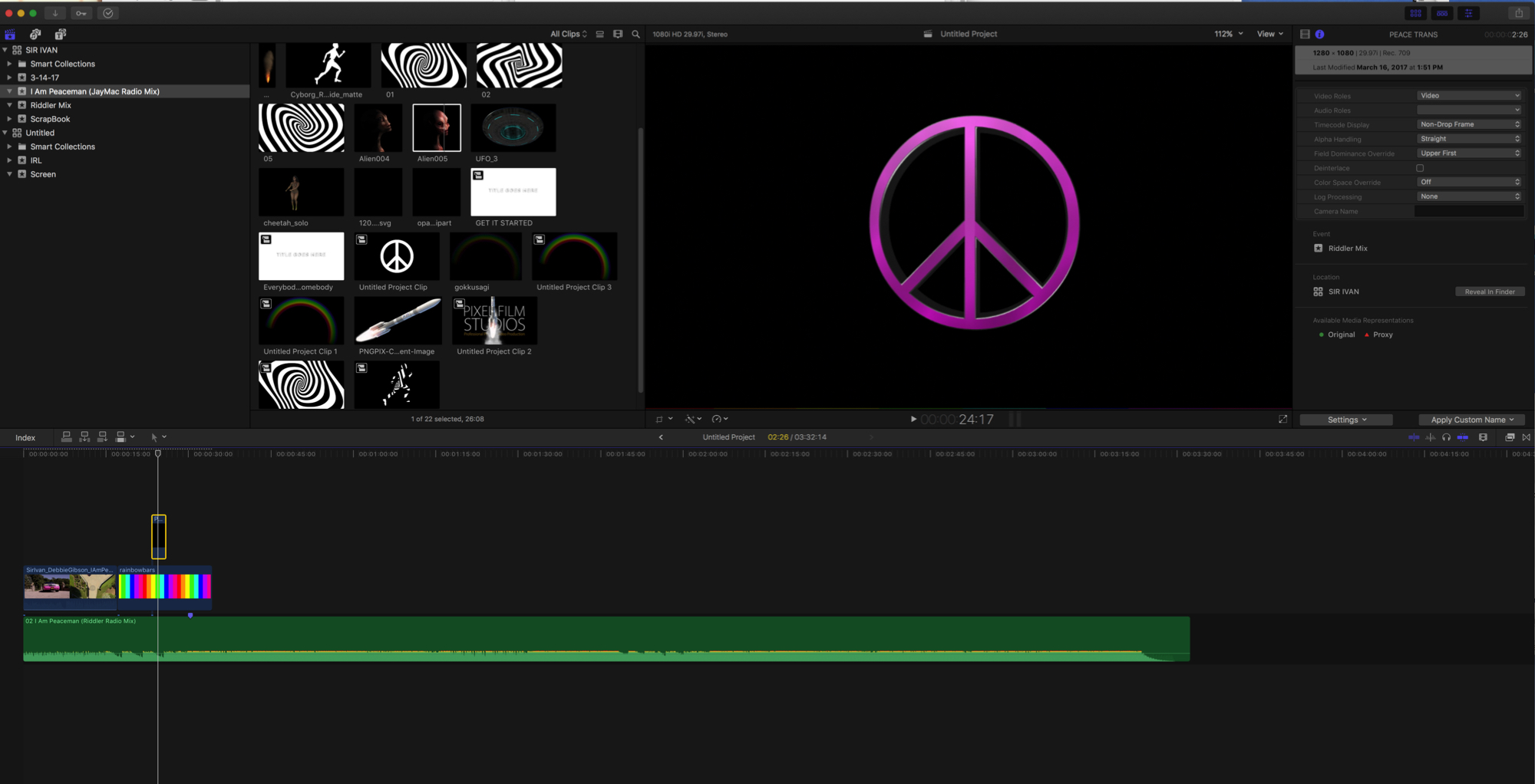The image size is (1535, 784).
Task: Click the Import Media arrow button
Action: pyautogui.click(x=55, y=13)
